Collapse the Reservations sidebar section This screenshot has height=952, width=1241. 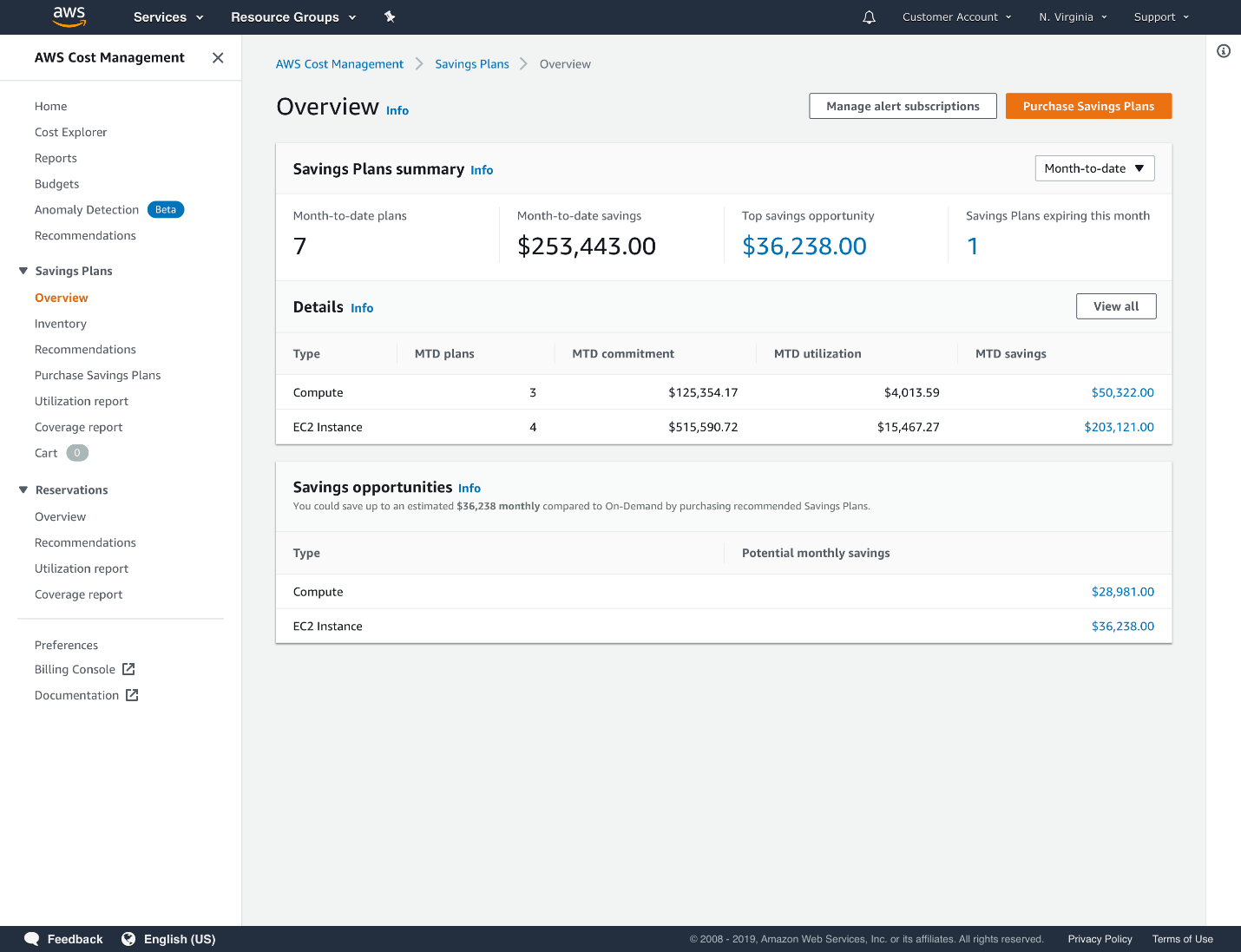(23, 489)
